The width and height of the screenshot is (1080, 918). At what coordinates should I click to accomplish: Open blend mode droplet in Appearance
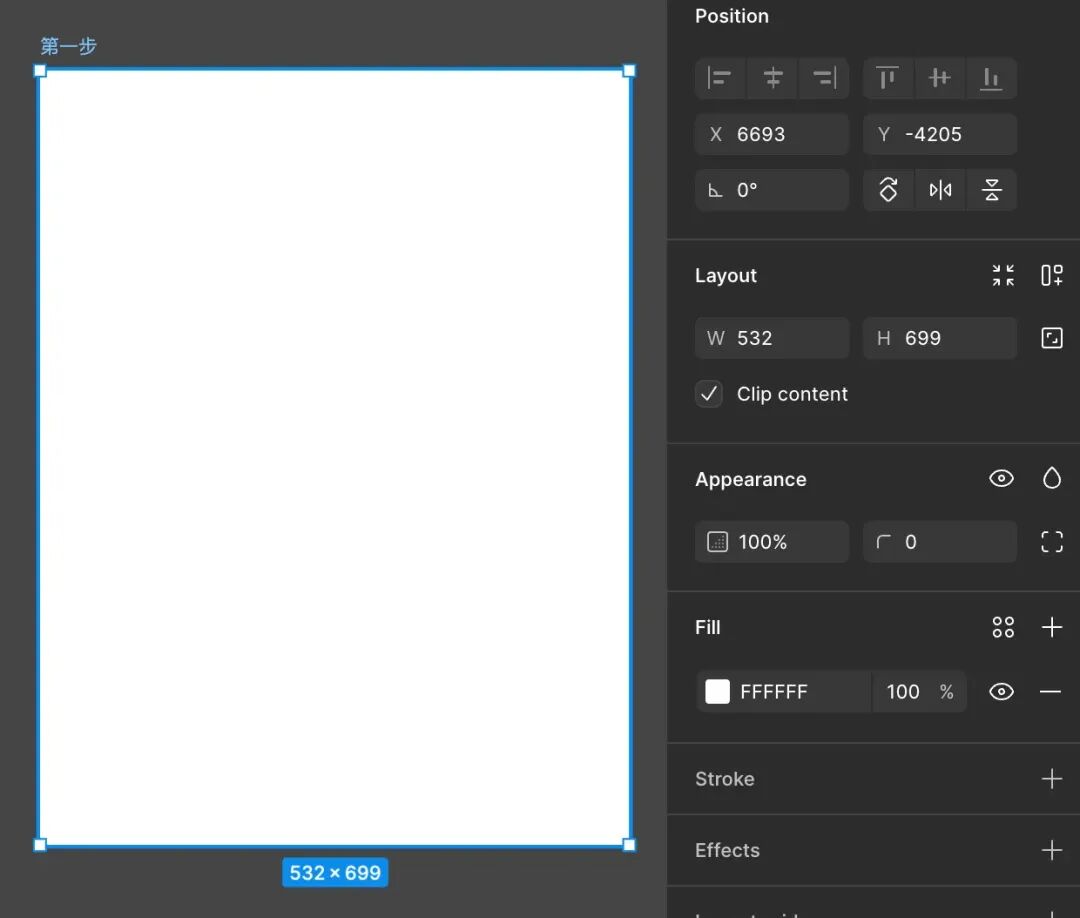tap(1052, 479)
